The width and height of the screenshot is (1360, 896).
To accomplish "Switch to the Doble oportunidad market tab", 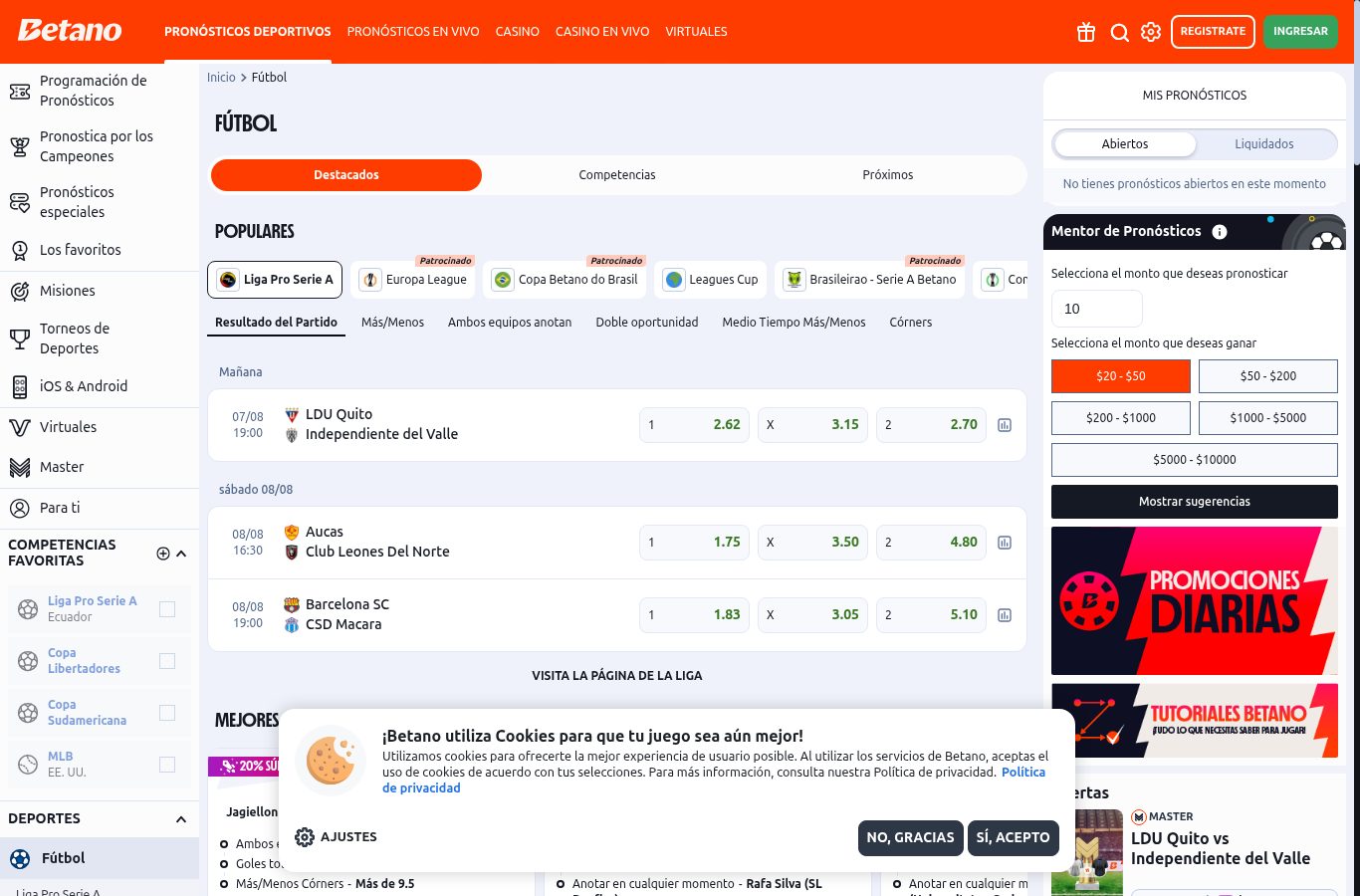I will 647,323.
